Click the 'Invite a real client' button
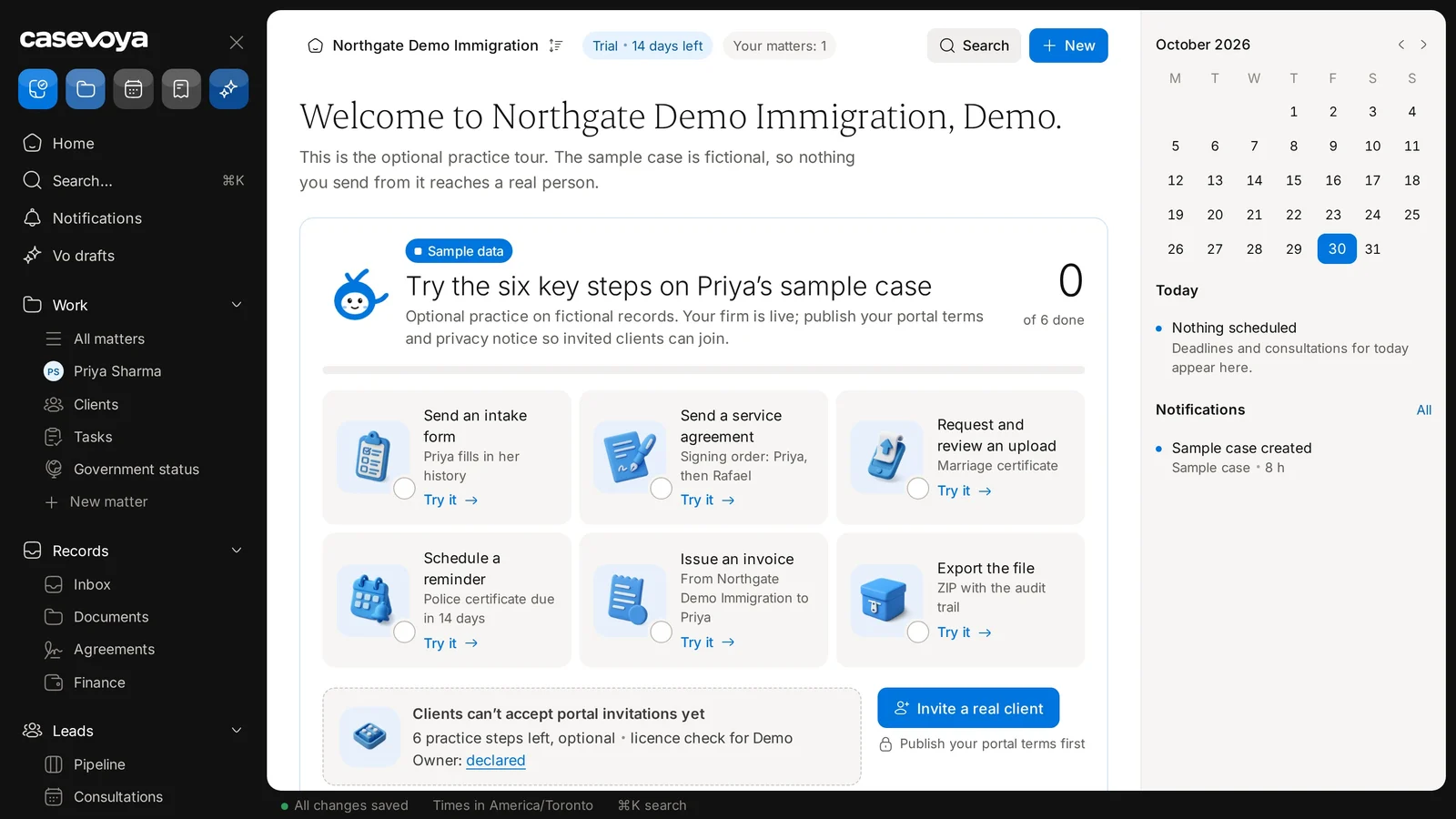 pyautogui.click(x=968, y=708)
